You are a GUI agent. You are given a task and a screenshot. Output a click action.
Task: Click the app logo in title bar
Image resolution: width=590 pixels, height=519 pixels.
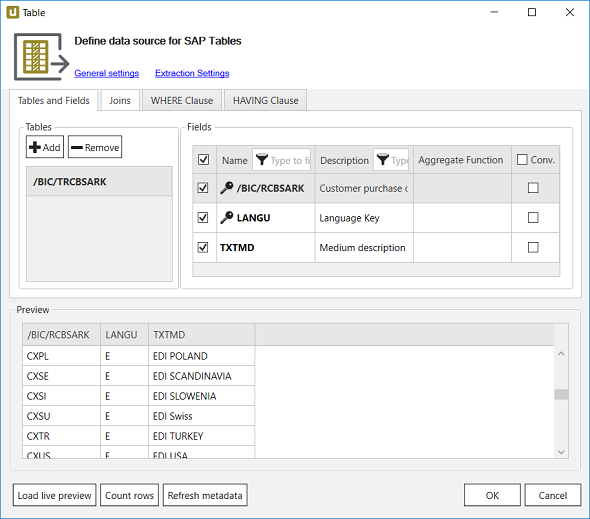[12, 12]
